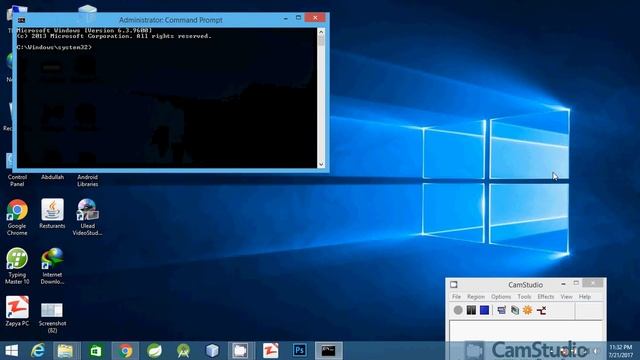Maximize the Command Prompt window
640x360 pixels.
pyautogui.click(x=298, y=18)
